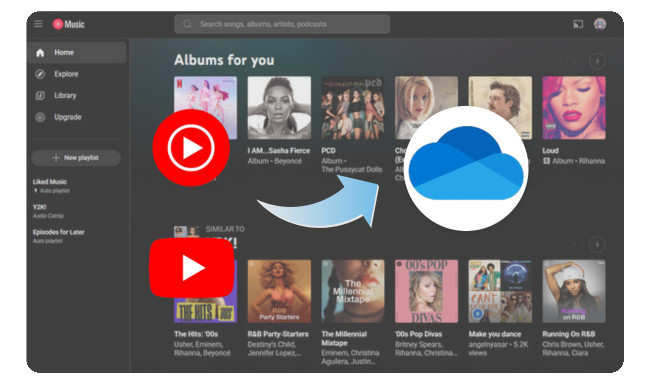Screen dimensions: 650x384
Task: Click 'The Millennial Mixtape' title text
Action: coord(344,338)
